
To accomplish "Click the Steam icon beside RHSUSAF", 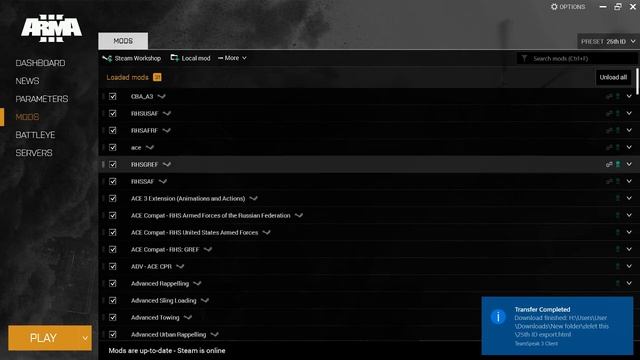I will coord(167,113).
